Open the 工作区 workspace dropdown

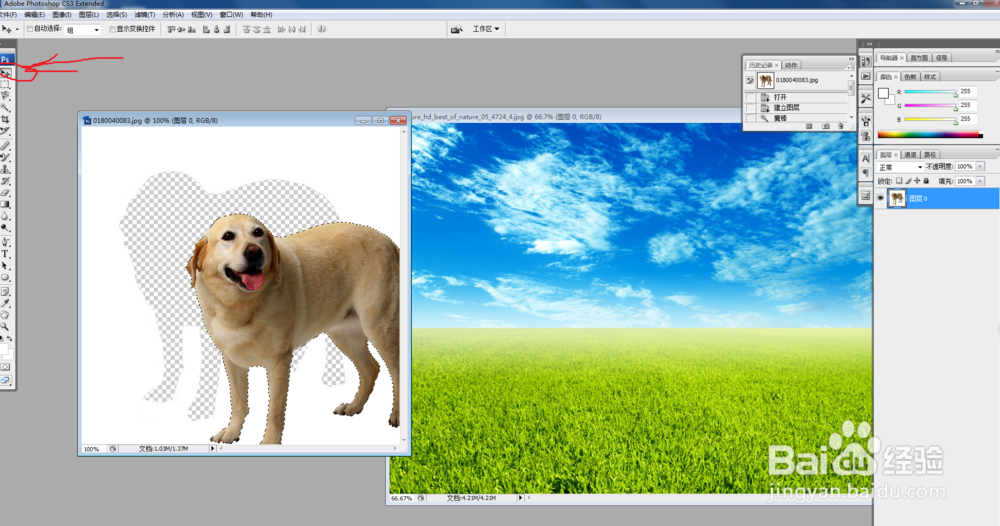[x=486, y=30]
